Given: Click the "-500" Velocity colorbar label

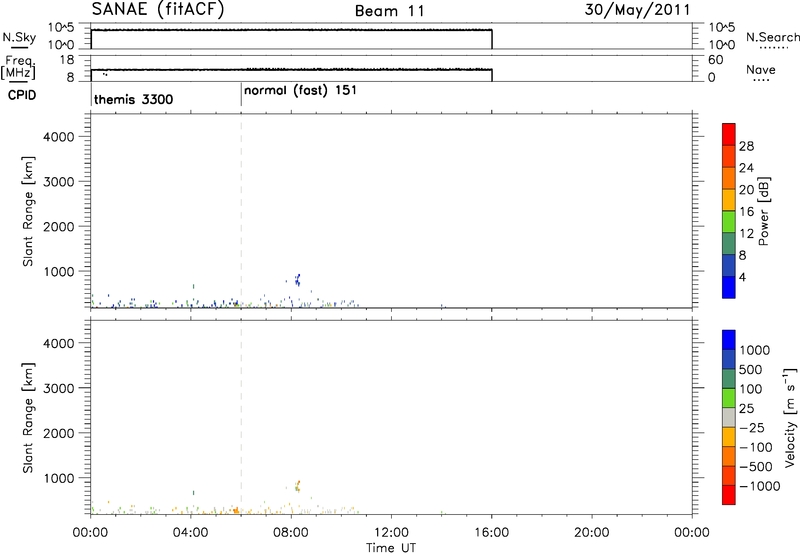Looking at the screenshot, I should coord(756,466).
